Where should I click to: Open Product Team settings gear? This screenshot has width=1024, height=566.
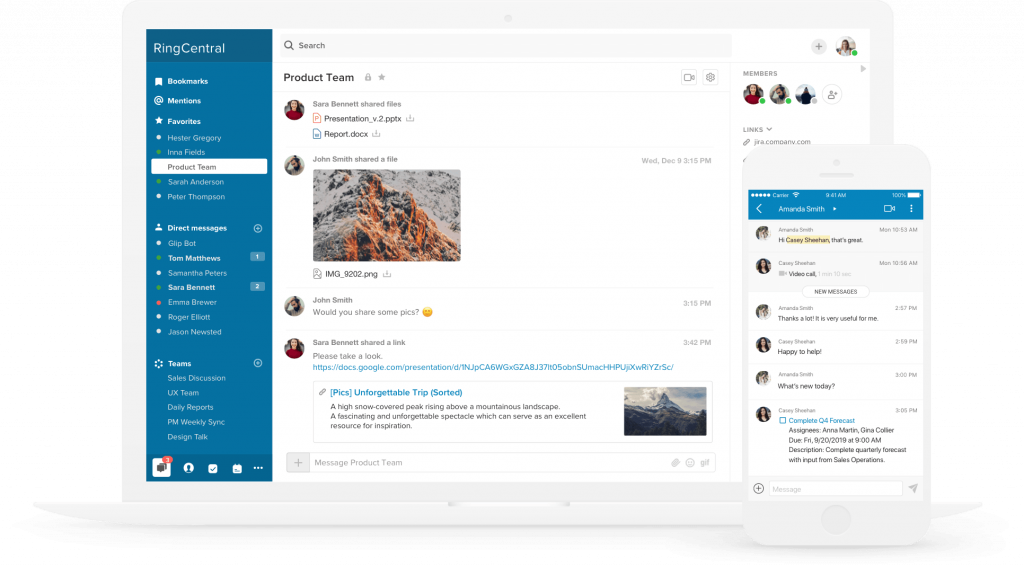pos(711,78)
